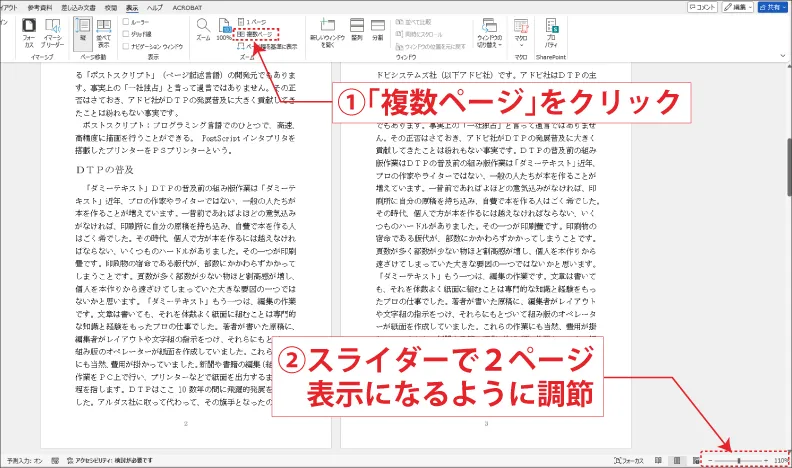Click View Side by Side (並べて比較)

413,22
